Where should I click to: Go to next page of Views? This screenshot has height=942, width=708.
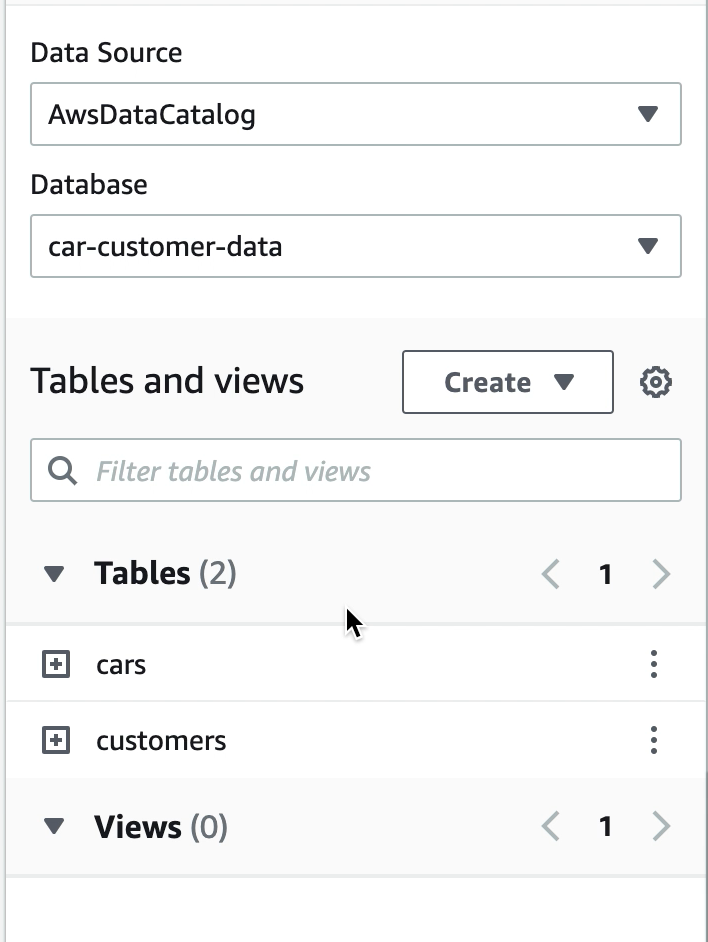pos(660,827)
